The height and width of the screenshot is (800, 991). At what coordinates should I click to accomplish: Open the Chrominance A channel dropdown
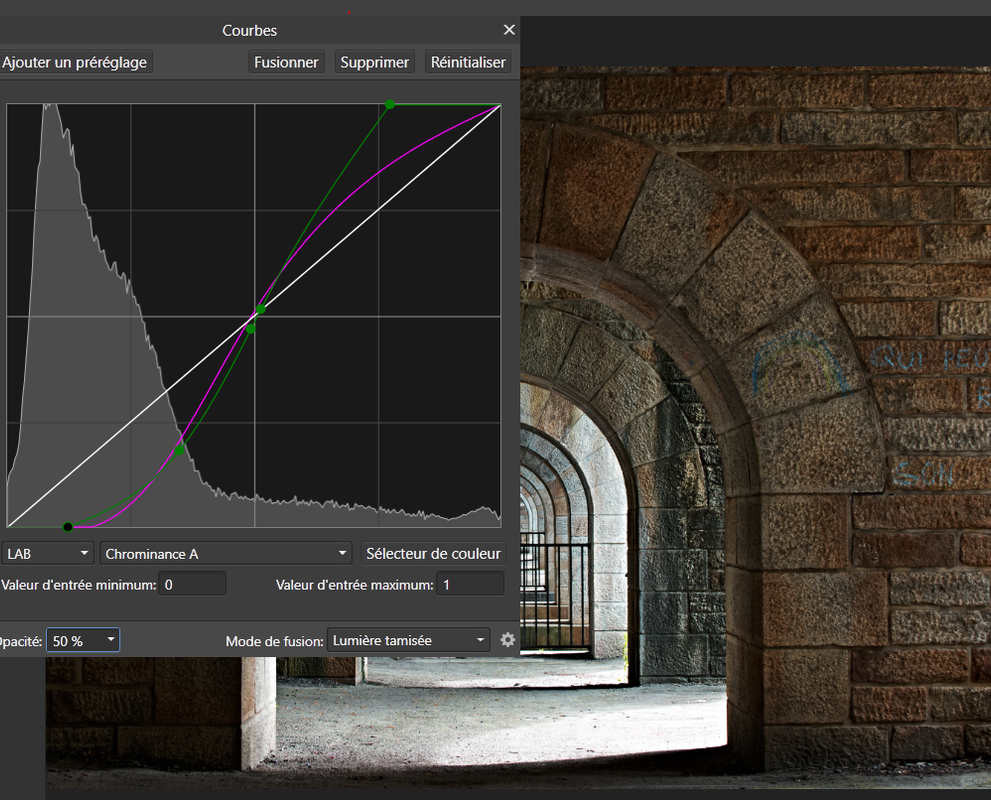pos(226,554)
